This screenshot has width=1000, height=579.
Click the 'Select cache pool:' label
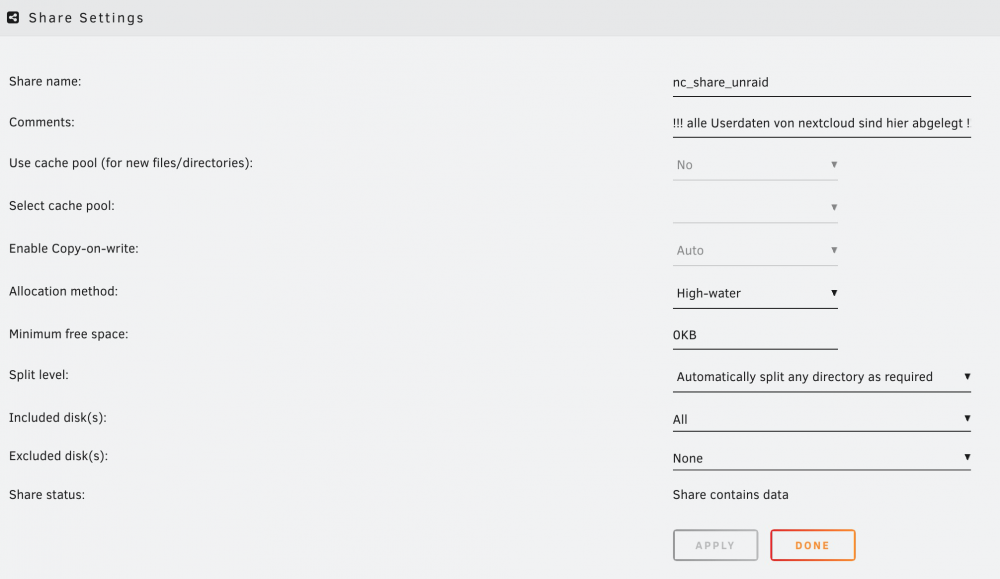click(x=62, y=206)
